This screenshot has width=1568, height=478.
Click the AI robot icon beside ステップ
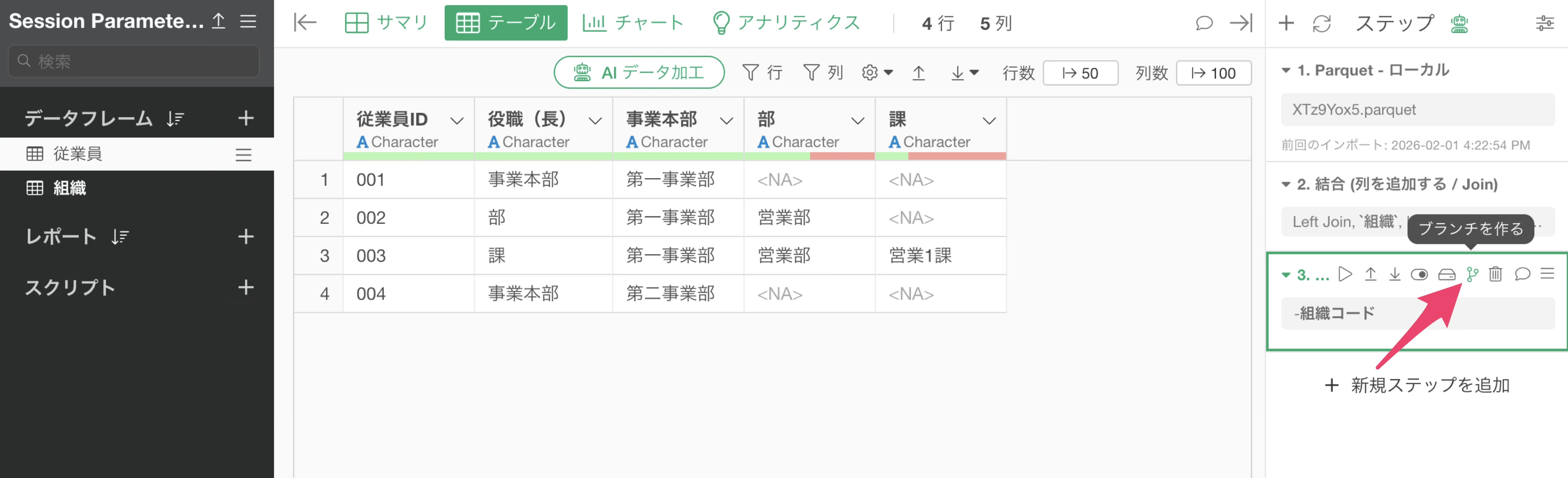pos(1459,24)
